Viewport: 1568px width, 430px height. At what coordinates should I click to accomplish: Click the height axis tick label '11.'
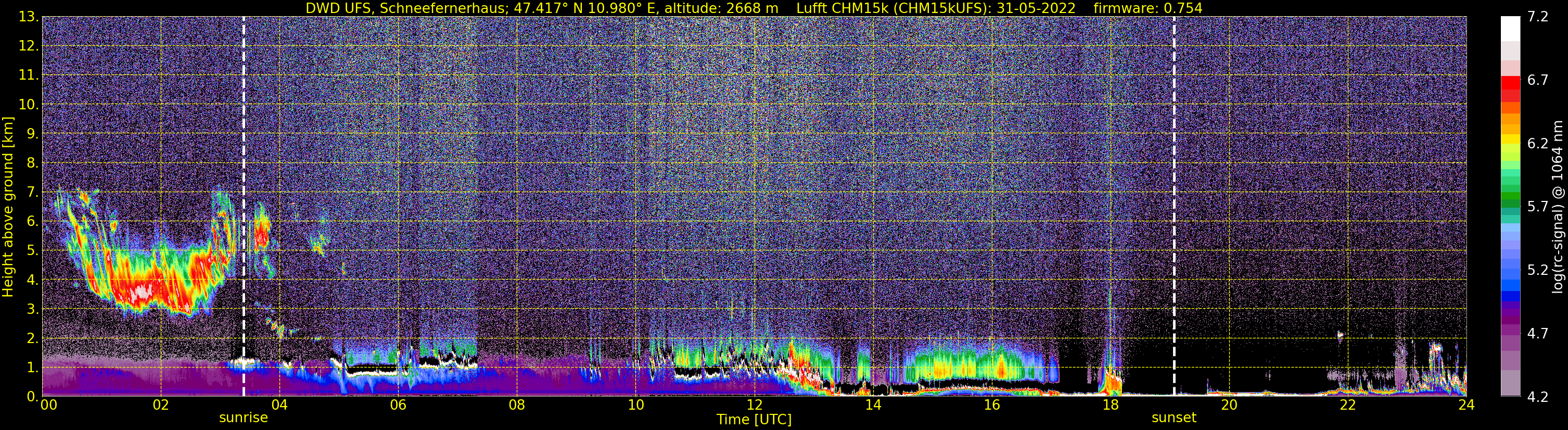click(29, 75)
